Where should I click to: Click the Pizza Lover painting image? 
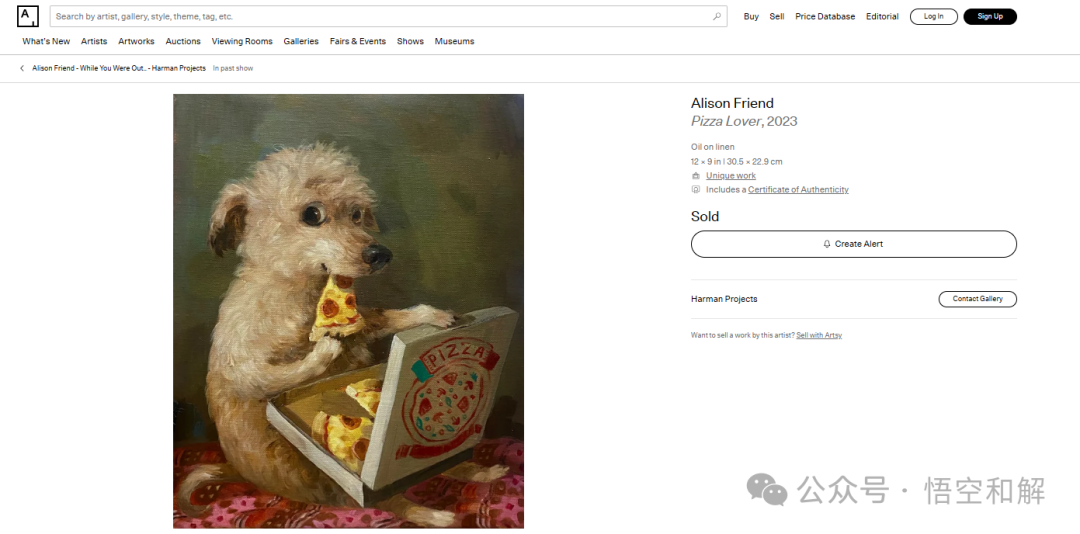(x=349, y=311)
